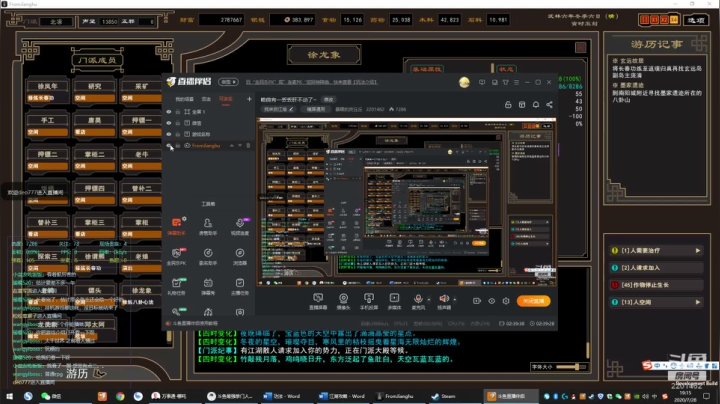
Task: Toggle visibility of the third source row
Action: 169,134
